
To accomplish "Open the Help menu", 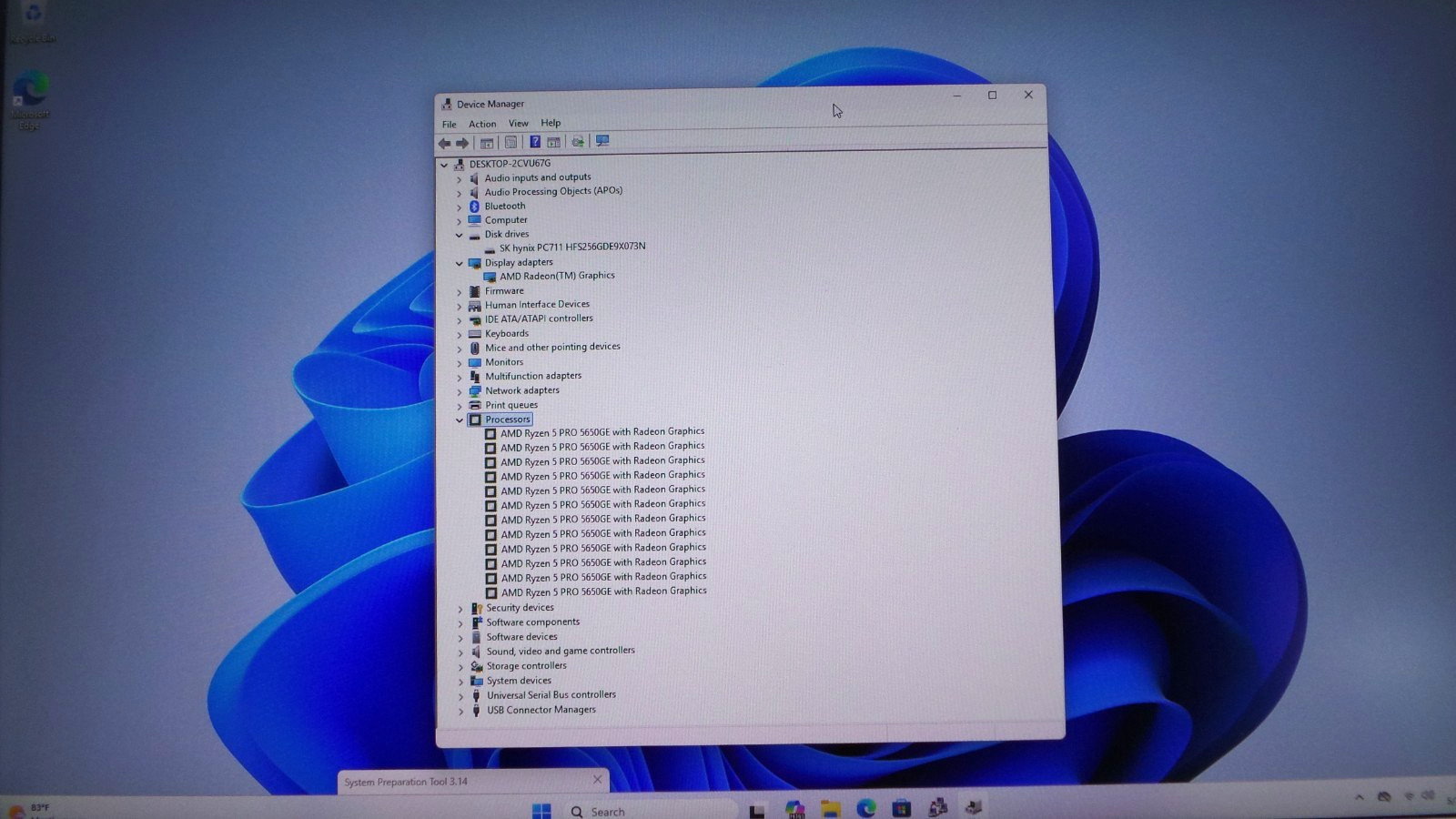I will point(551,123).
